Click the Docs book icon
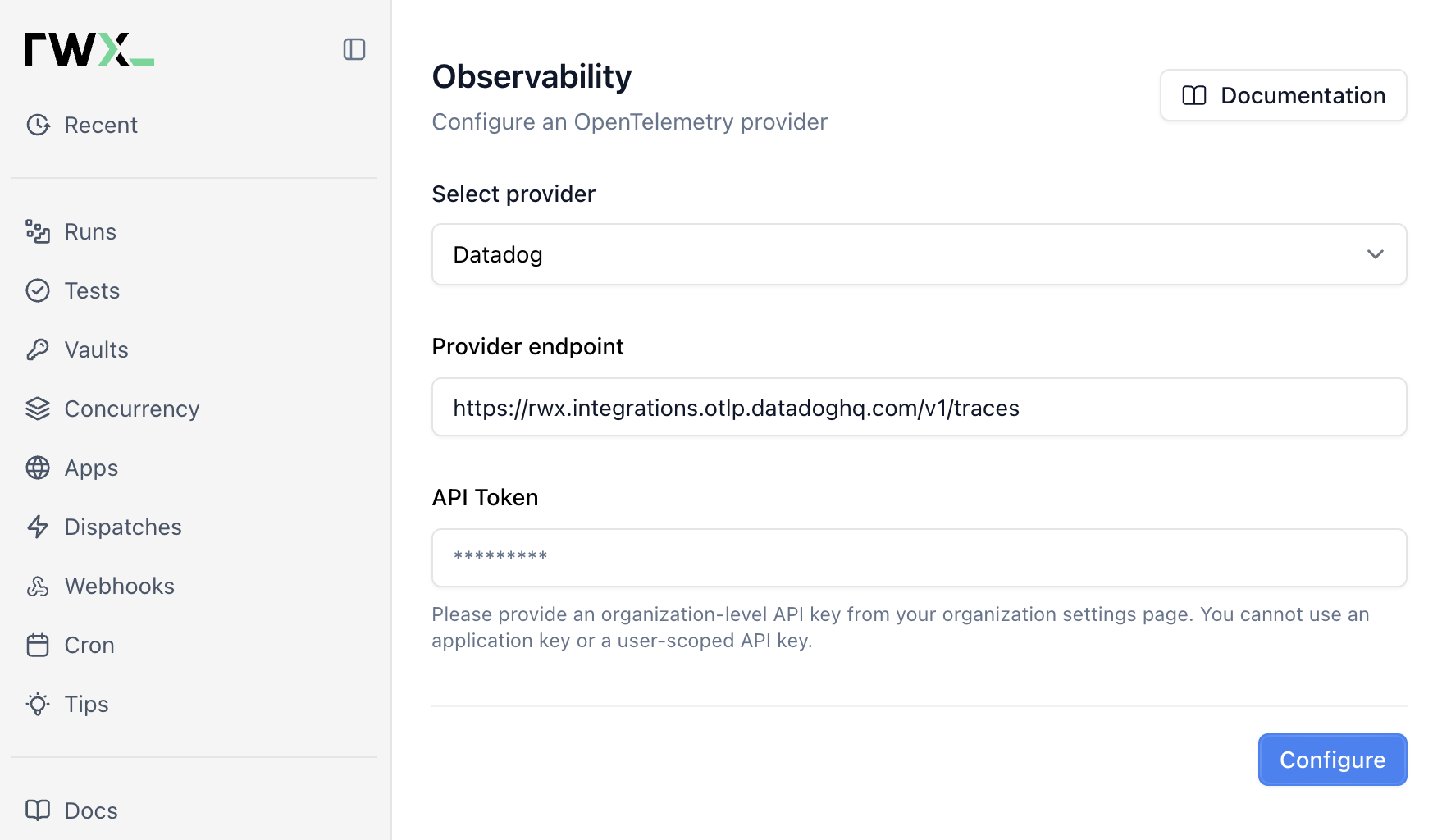 point(38,810)
